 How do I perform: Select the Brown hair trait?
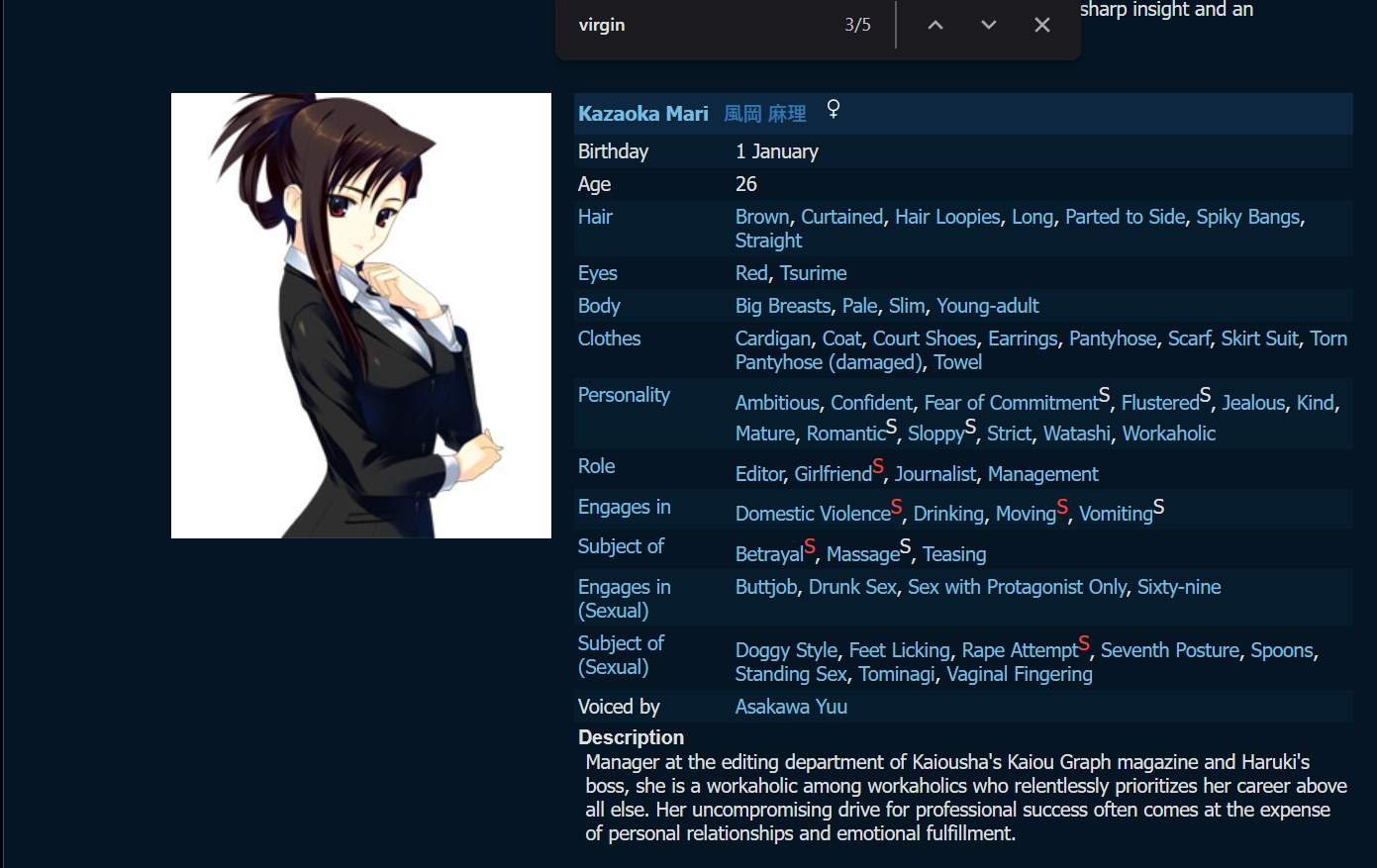[762, 217]
